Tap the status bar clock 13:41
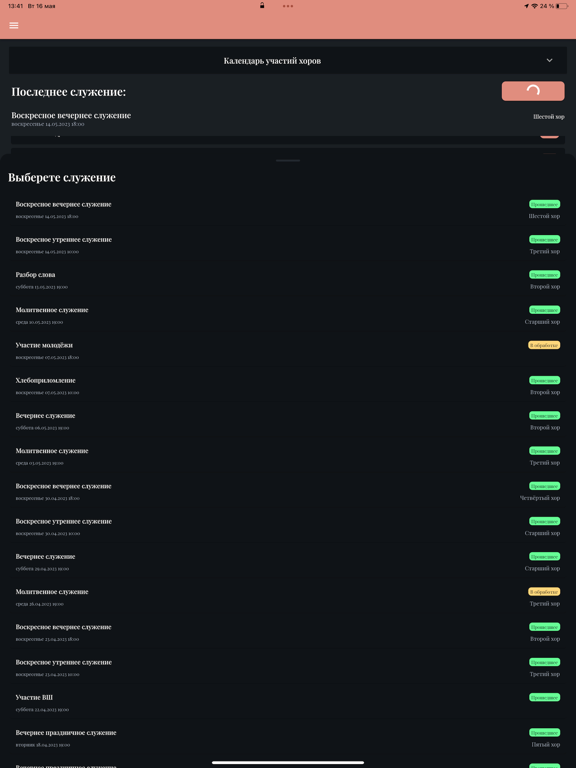Image resolution: width=576 pixels, height=768 pixels. (16, 6)
